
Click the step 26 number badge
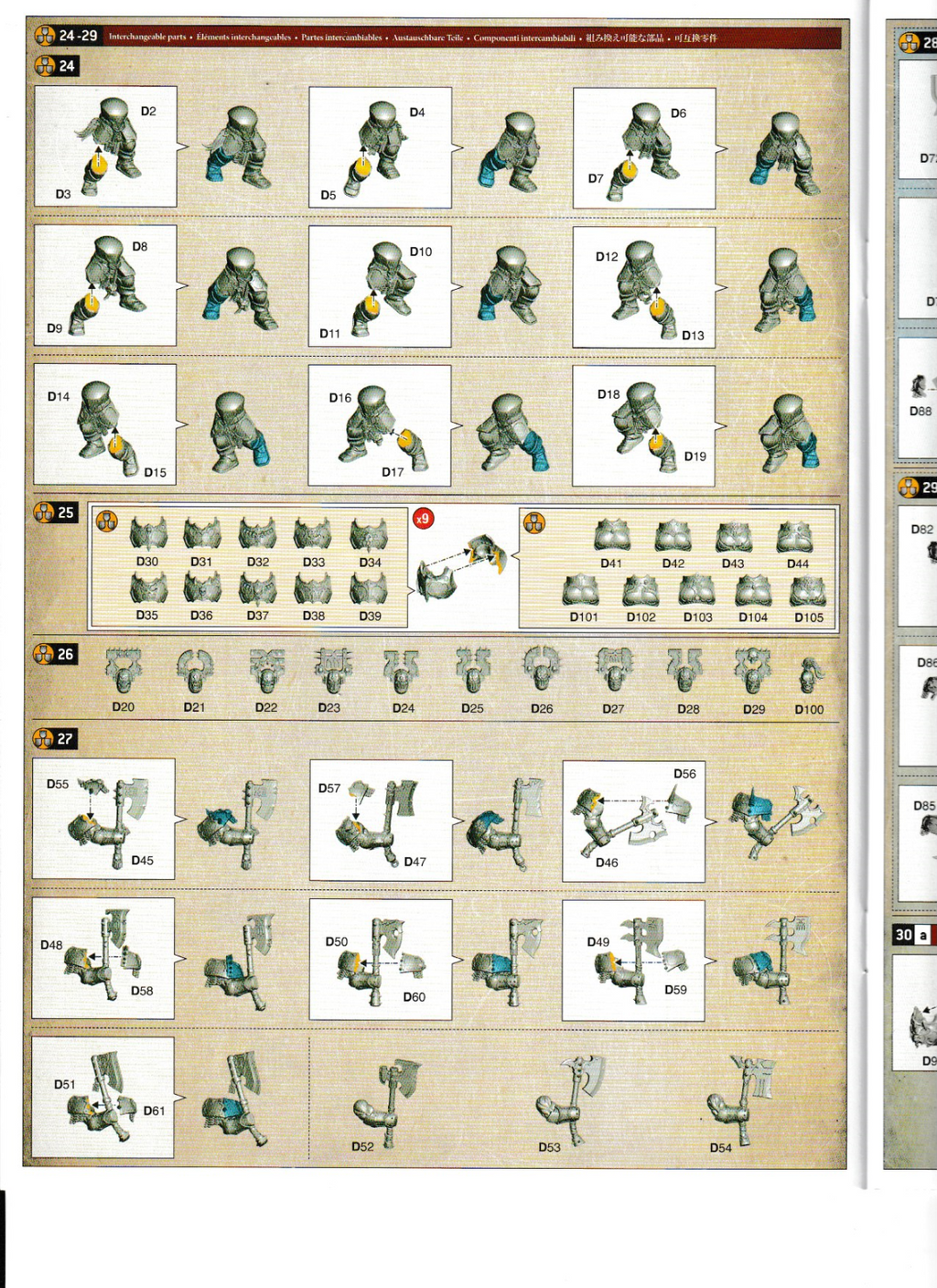coord(56,654)
